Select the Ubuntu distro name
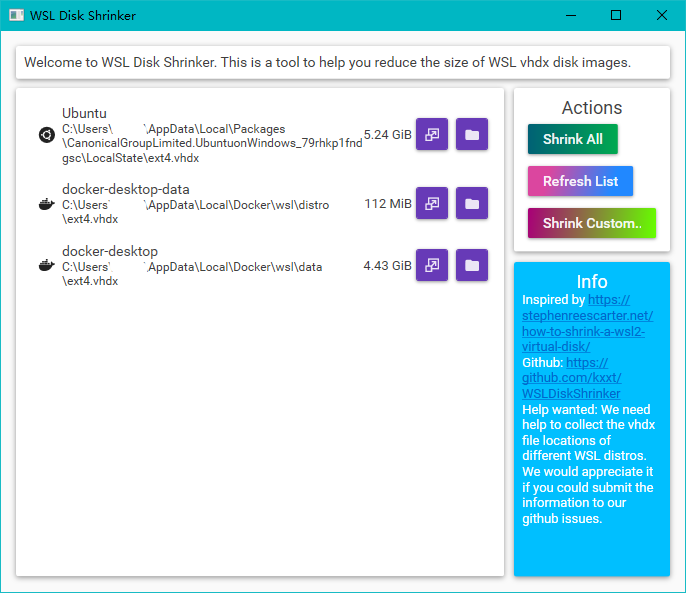This screenshot has width=686, height=593. click(84, 113)
